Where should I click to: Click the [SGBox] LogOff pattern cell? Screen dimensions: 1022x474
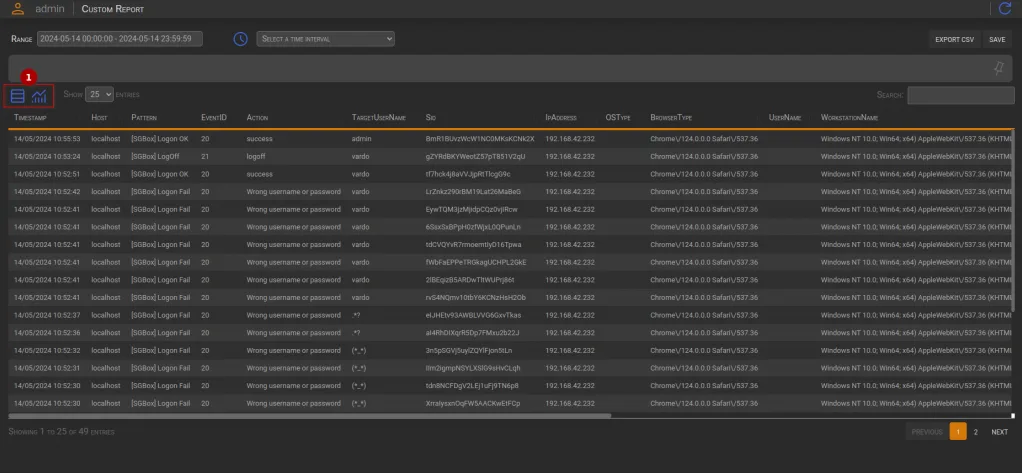coord(154,156)
